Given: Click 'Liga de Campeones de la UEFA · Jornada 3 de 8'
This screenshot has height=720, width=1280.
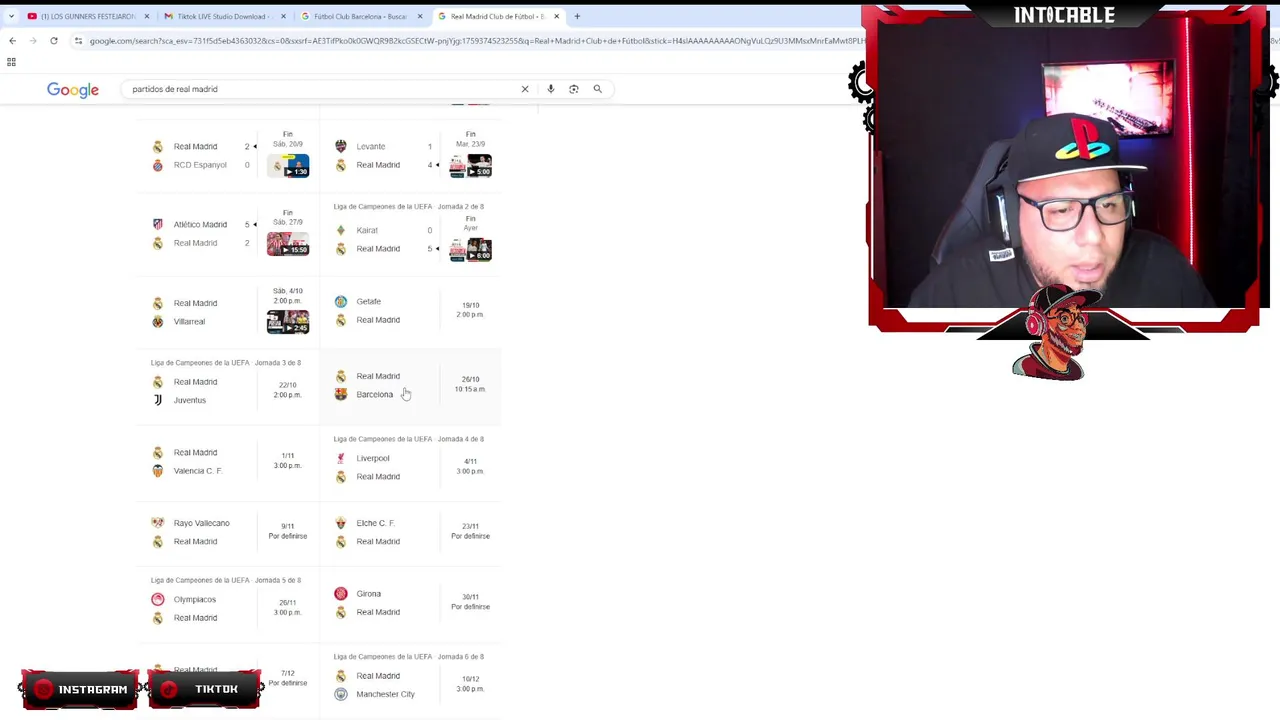Looking at the screenshot, I should coord(226,363).
